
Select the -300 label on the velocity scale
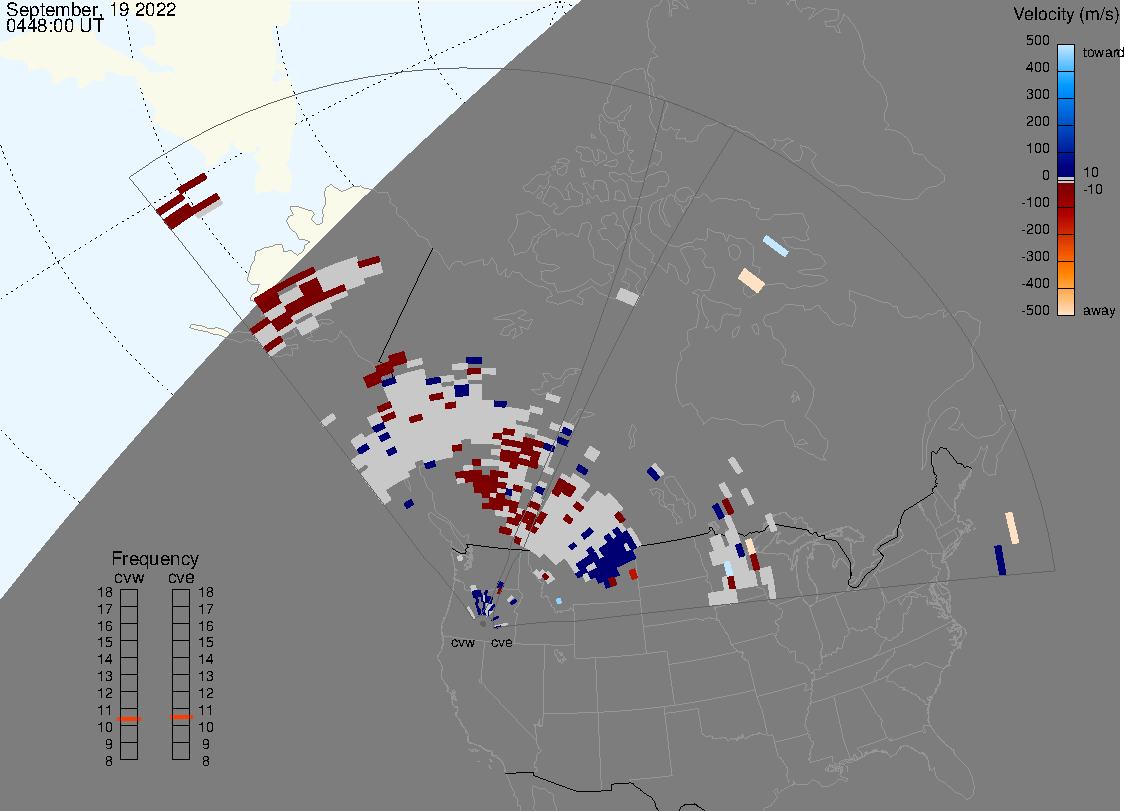[1035, 257]
